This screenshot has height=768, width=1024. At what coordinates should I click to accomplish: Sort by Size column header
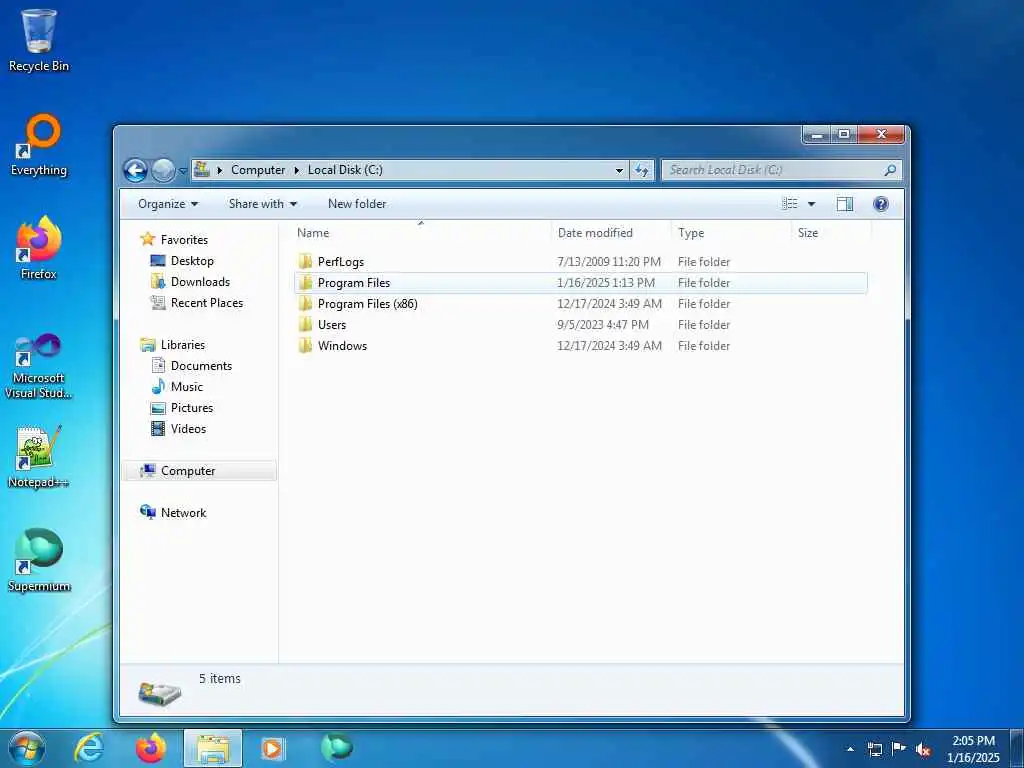point(831,232)
